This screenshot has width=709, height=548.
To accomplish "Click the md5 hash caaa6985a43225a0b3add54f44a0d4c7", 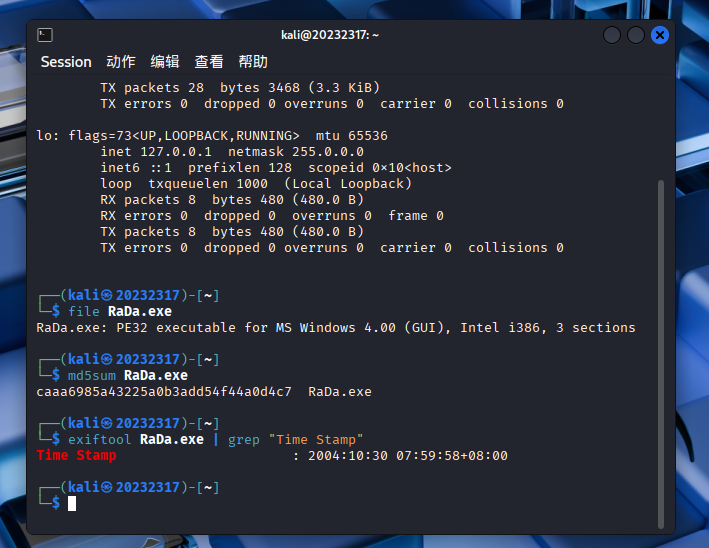I will (164, 392).
